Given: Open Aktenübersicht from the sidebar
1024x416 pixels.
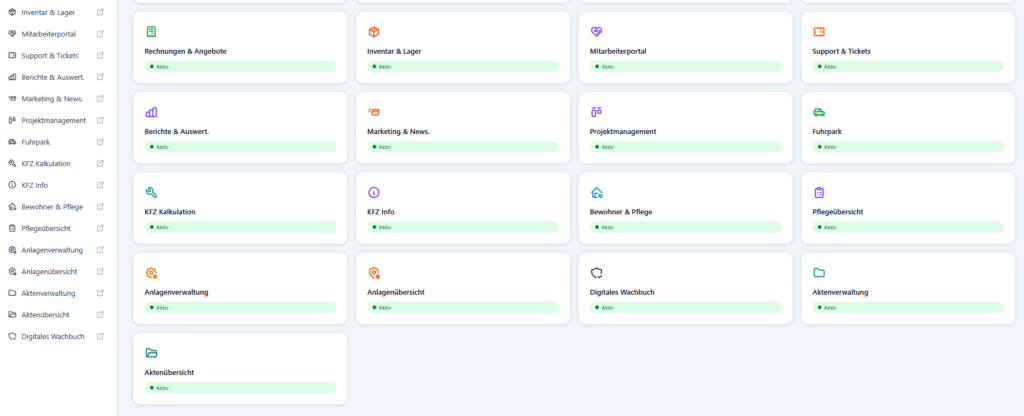Looking at the screenshot, I should point(46,315).
